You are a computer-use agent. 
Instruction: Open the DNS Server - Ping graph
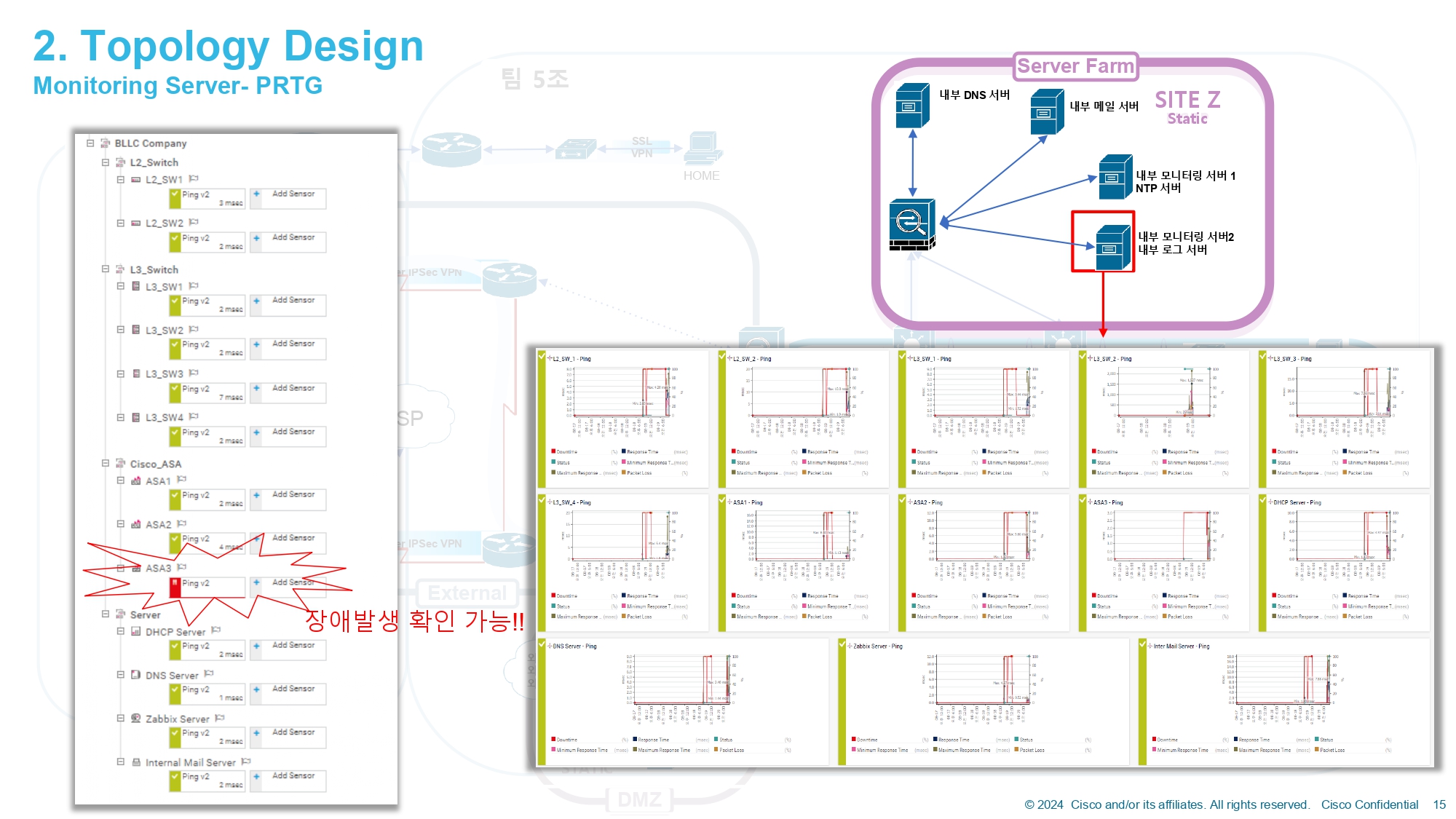(684, 702)
